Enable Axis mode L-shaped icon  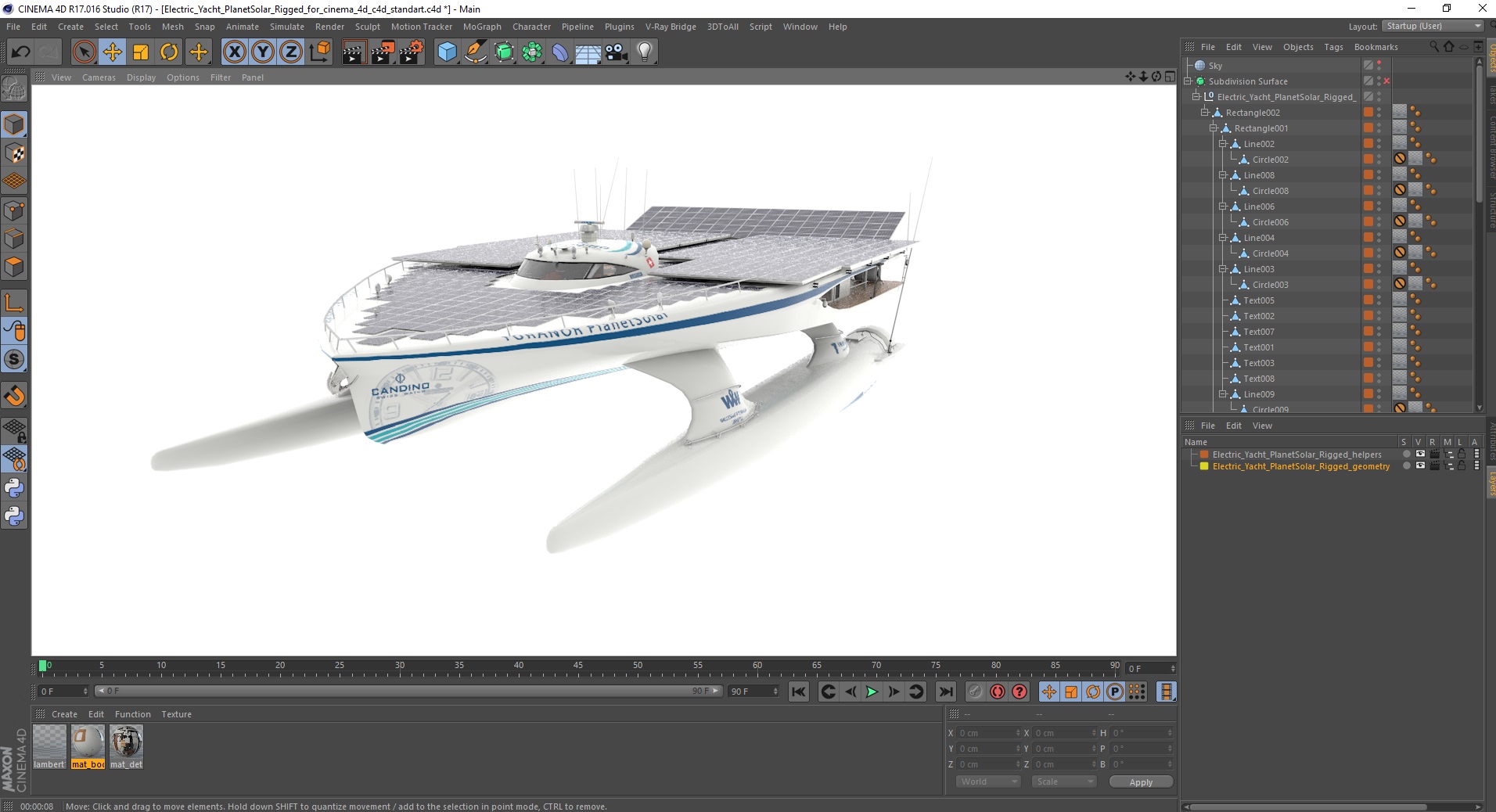click(14, 302)
